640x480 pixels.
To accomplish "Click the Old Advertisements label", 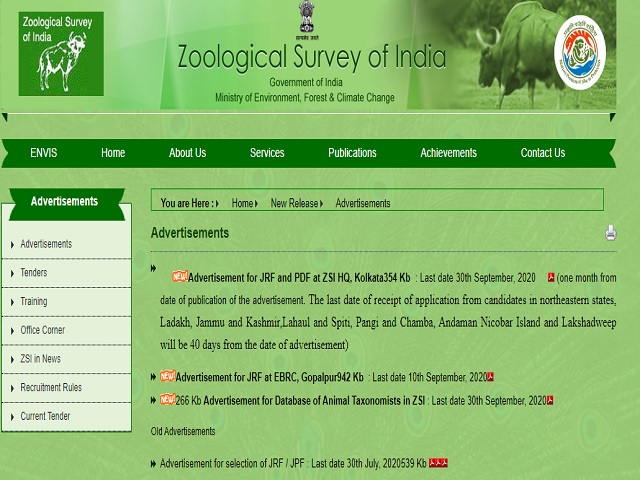I will click(x=183, y=431).
